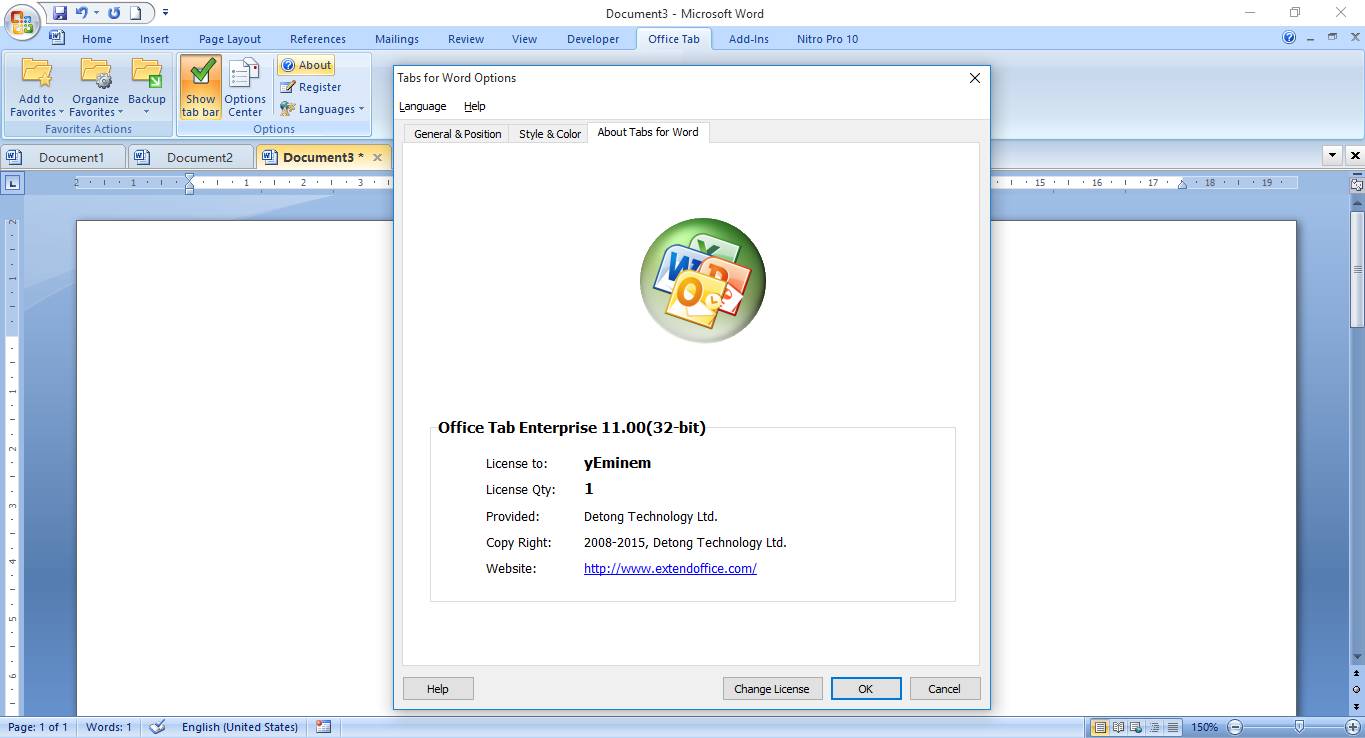This screenshot has width=1365, height=738.
Task: Switch to Style & Color tab
Action: 549,133
